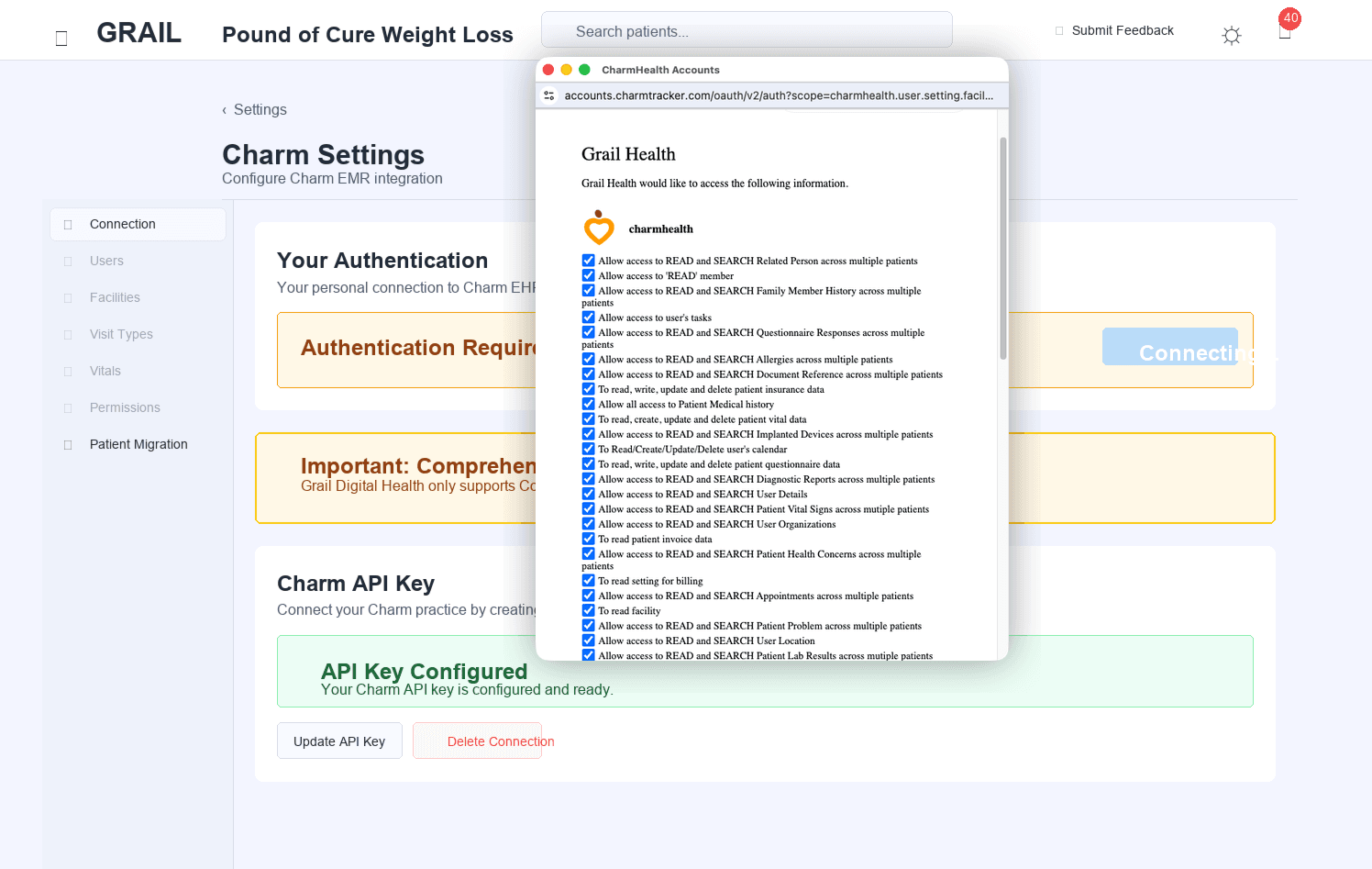The width and height of the screenshot is (1372, 869).
Task: Click the Users sidebar icon
Action: (68, 262)
